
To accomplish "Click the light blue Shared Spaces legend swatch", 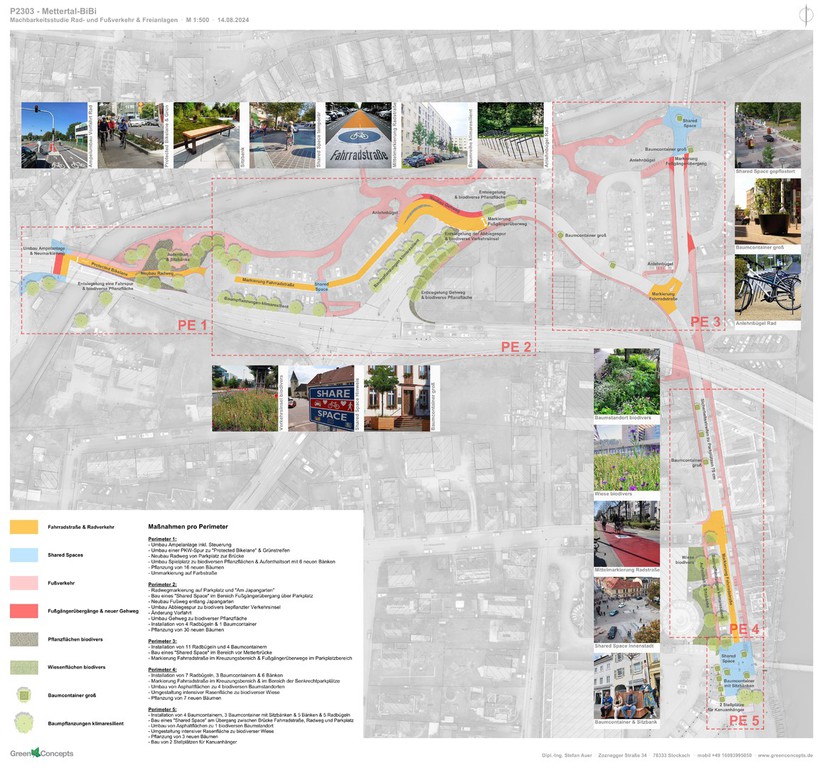I will (x=25, y=554).
